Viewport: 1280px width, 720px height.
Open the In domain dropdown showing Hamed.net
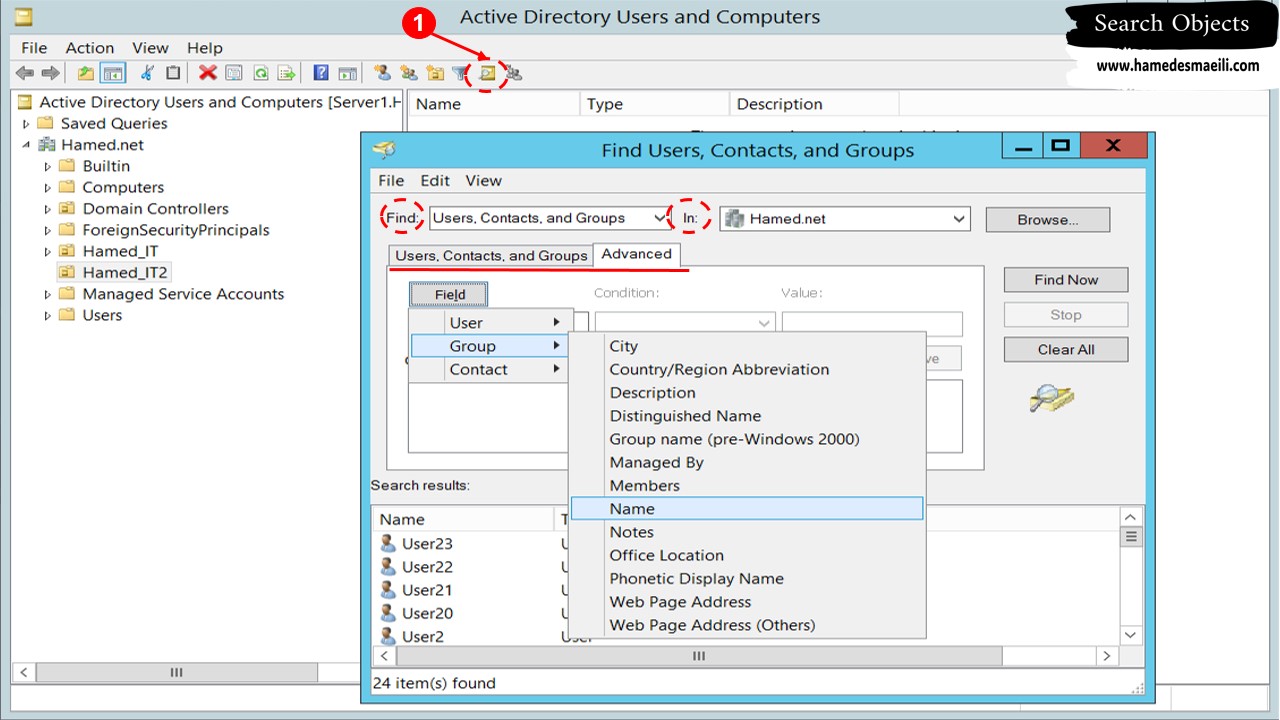coord(844,218)
